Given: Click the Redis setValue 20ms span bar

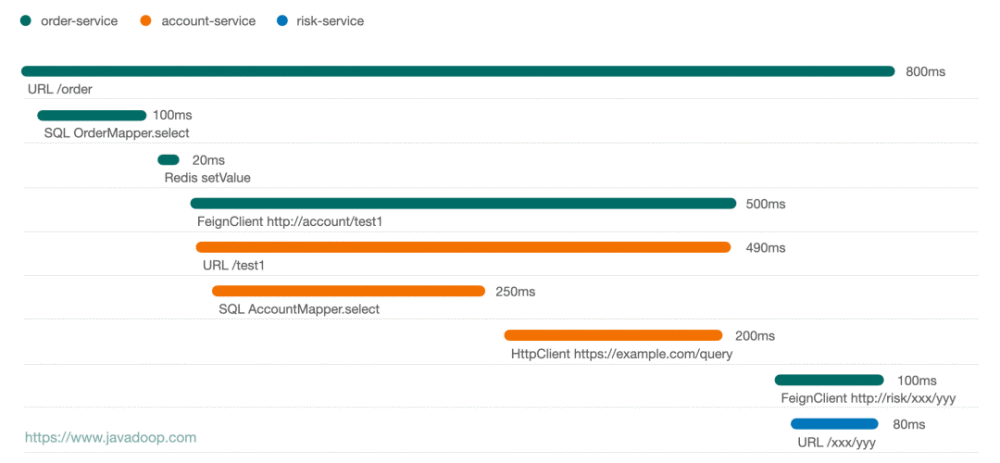Looking at the screenshot, I should (168, 160).
